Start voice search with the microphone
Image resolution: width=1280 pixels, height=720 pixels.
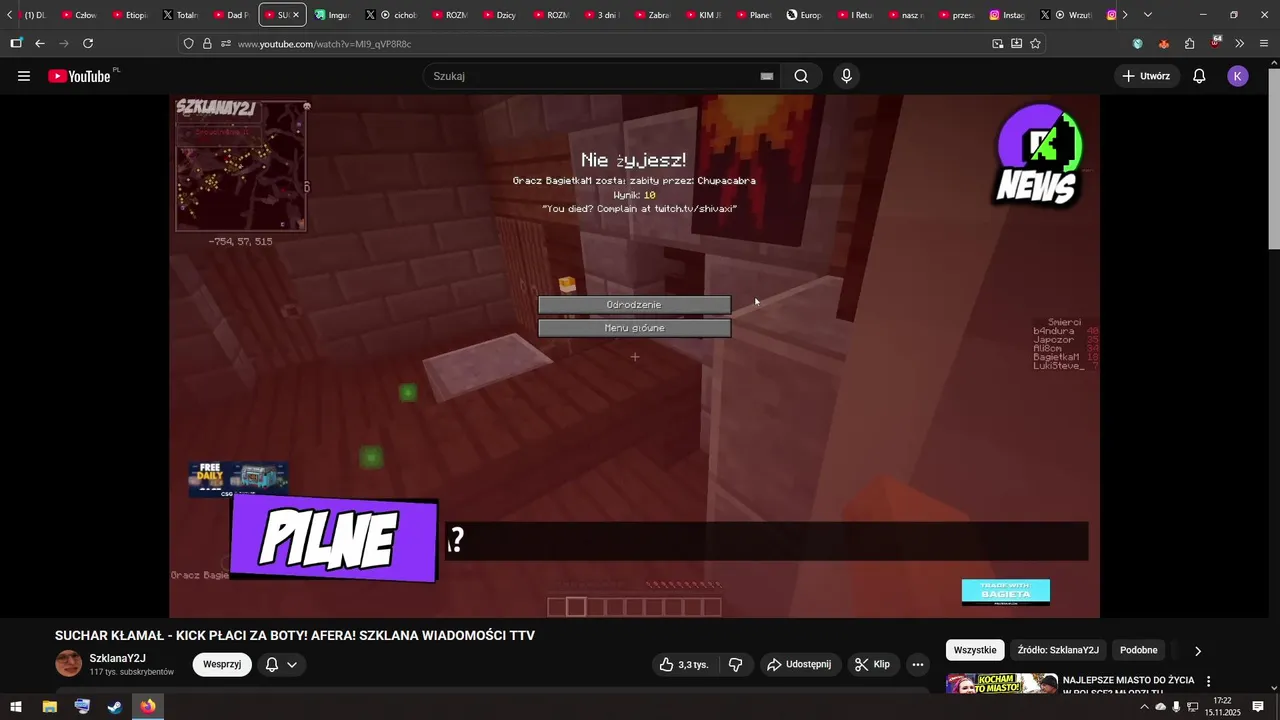(x=847, y=76)
